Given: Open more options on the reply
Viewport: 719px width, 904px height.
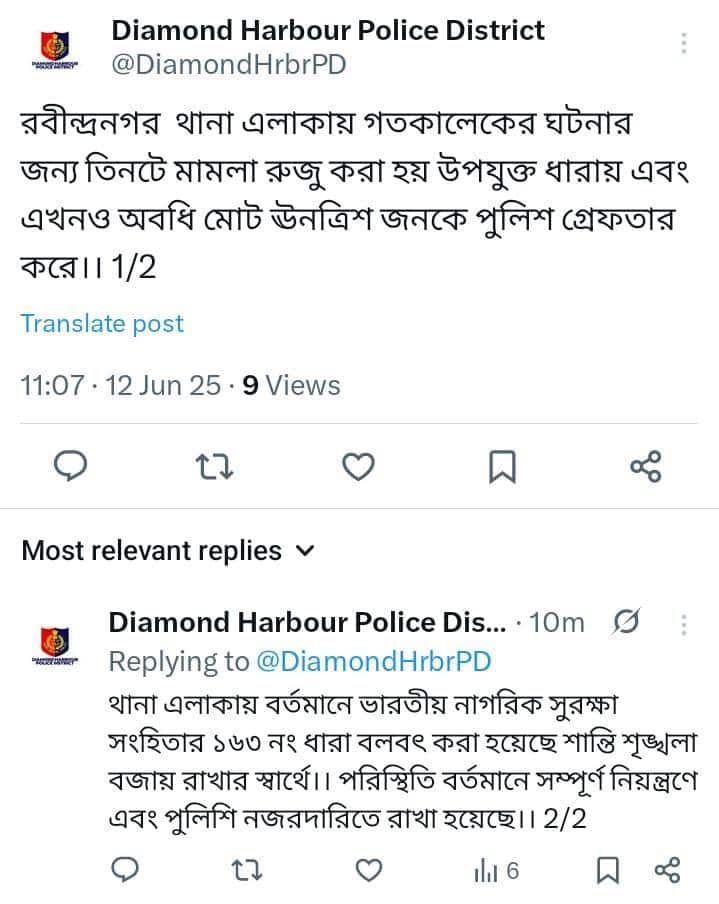Looking at the screenshot, I should (684, 624).
